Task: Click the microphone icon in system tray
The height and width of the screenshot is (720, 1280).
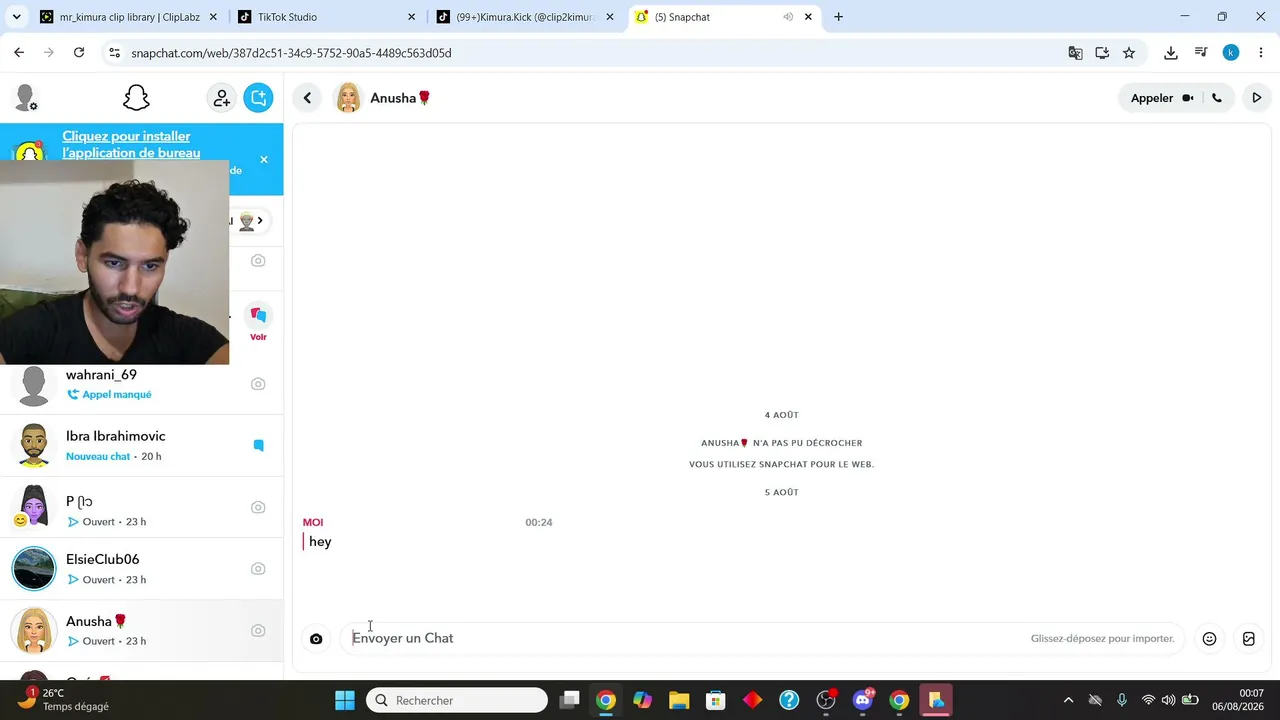Action: click(x=1122, y=700)
